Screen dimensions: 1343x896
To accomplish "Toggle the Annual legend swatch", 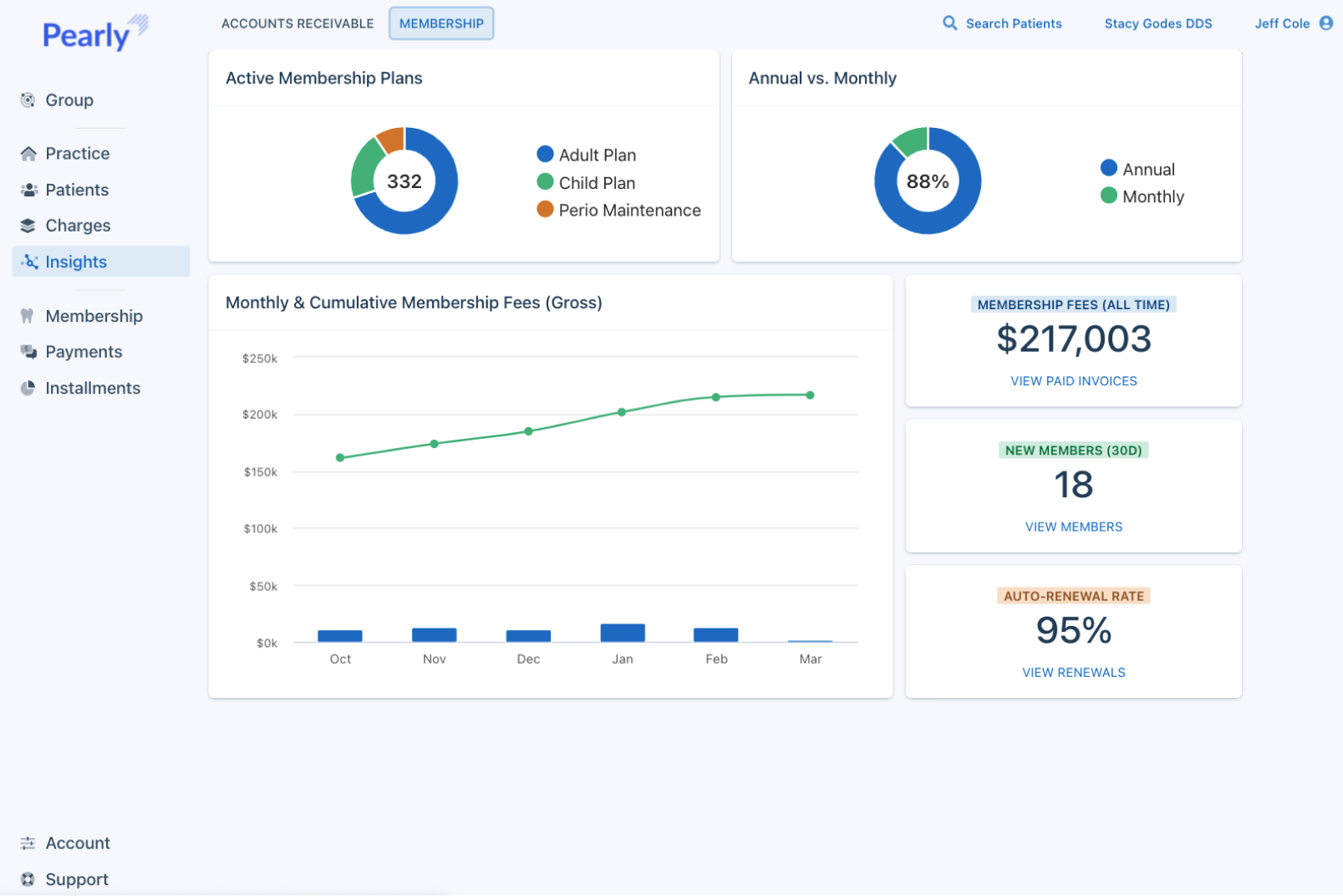I will pyautogui.click(x=1109, y=168).
